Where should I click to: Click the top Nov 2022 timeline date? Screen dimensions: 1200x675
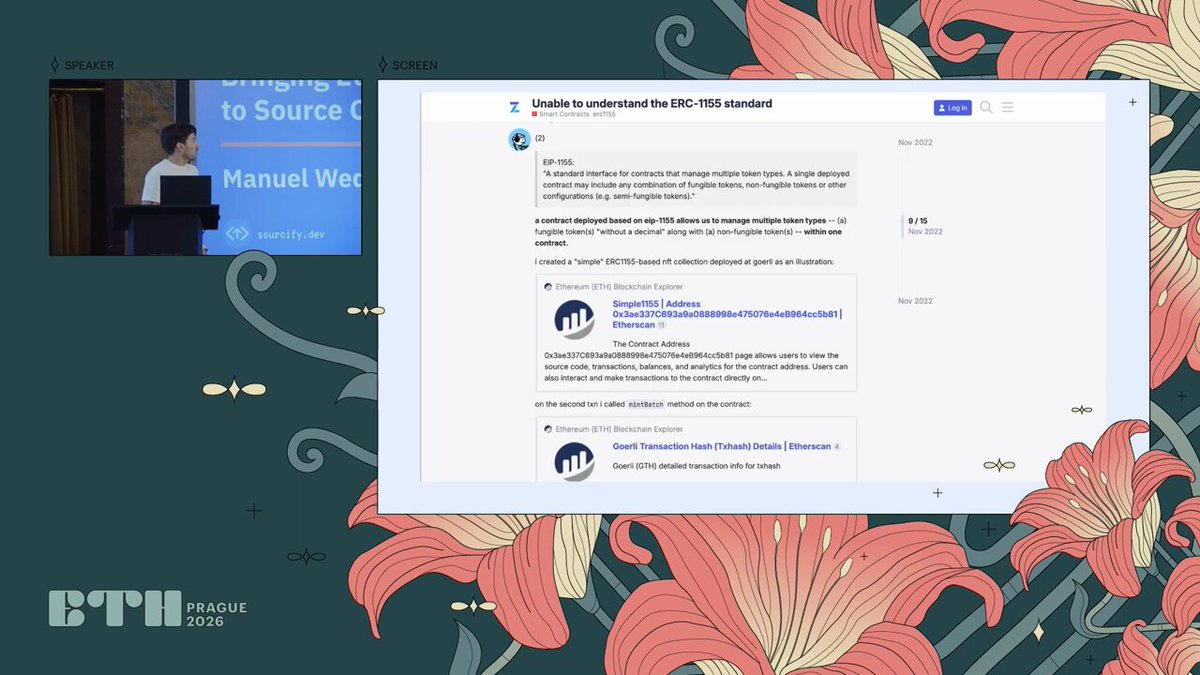tap(915, 142)
